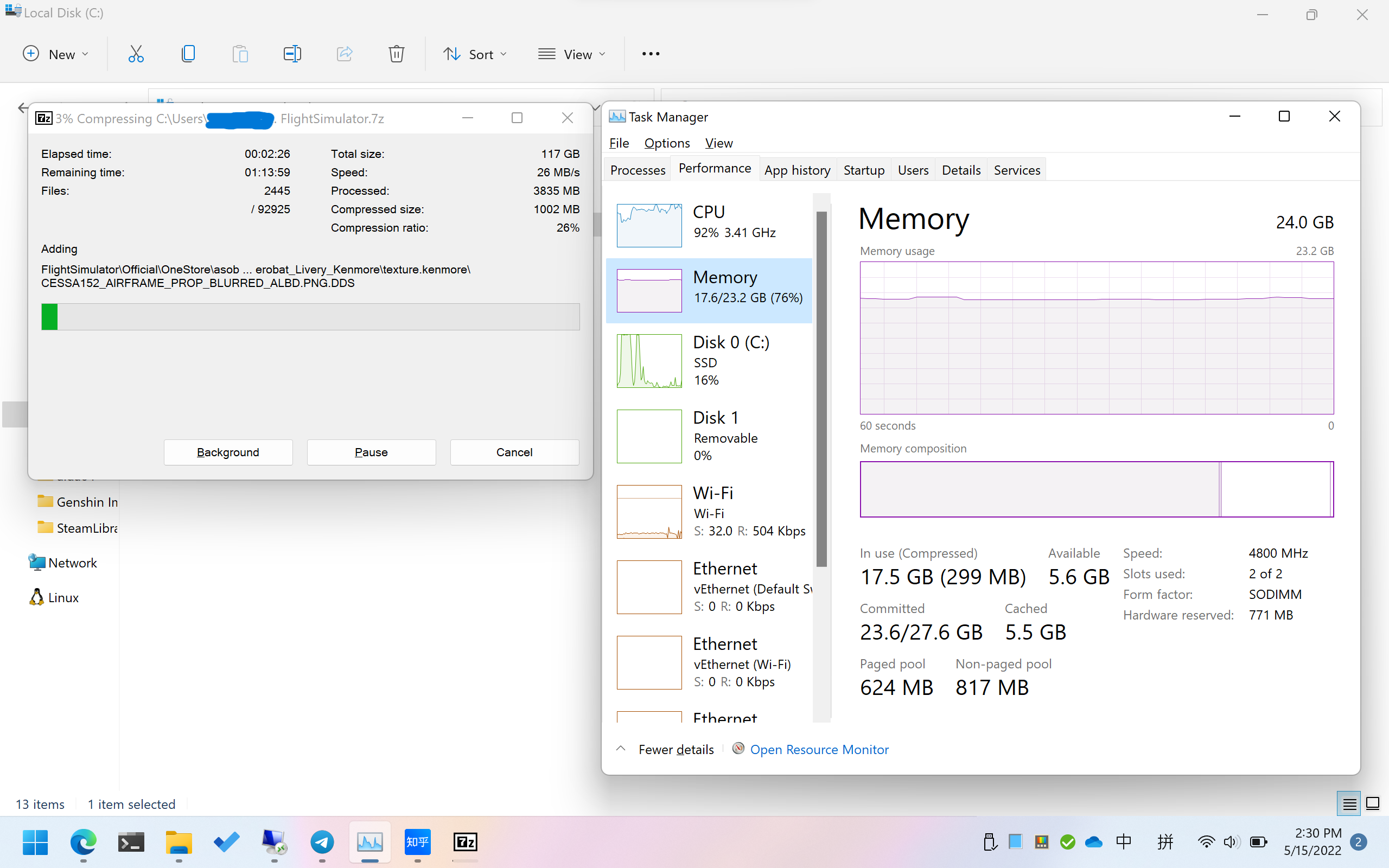
Task: Click Open Resource Monitor link
Action: (x=819, y=749)
